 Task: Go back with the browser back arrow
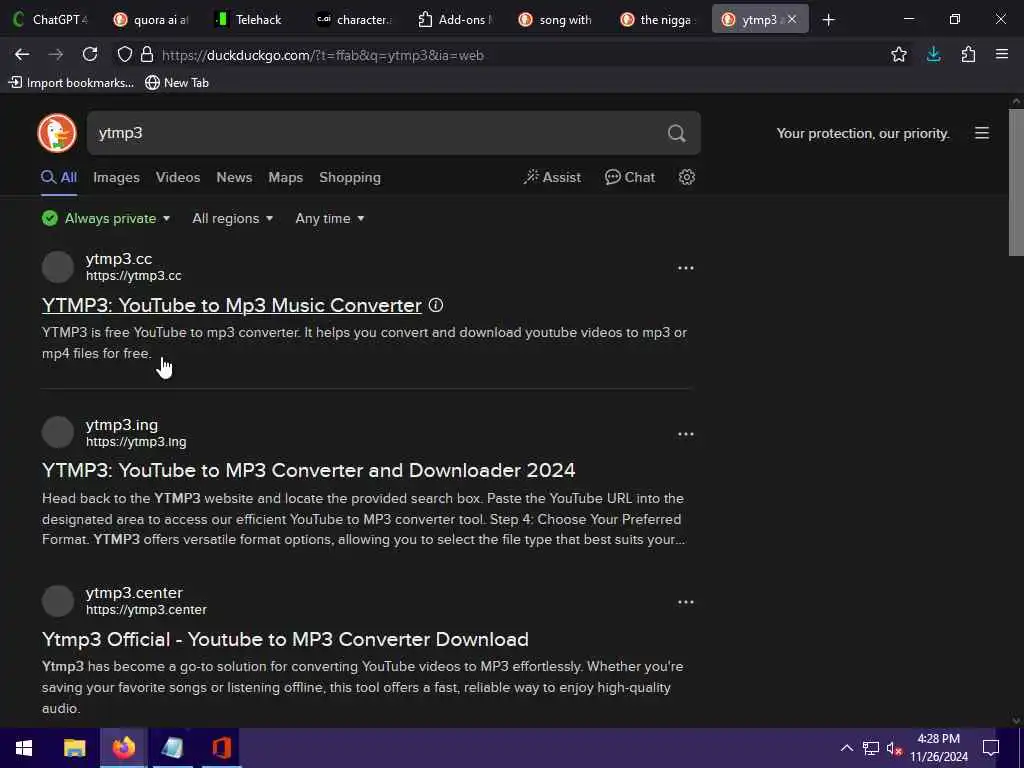(x=22, y=55)
